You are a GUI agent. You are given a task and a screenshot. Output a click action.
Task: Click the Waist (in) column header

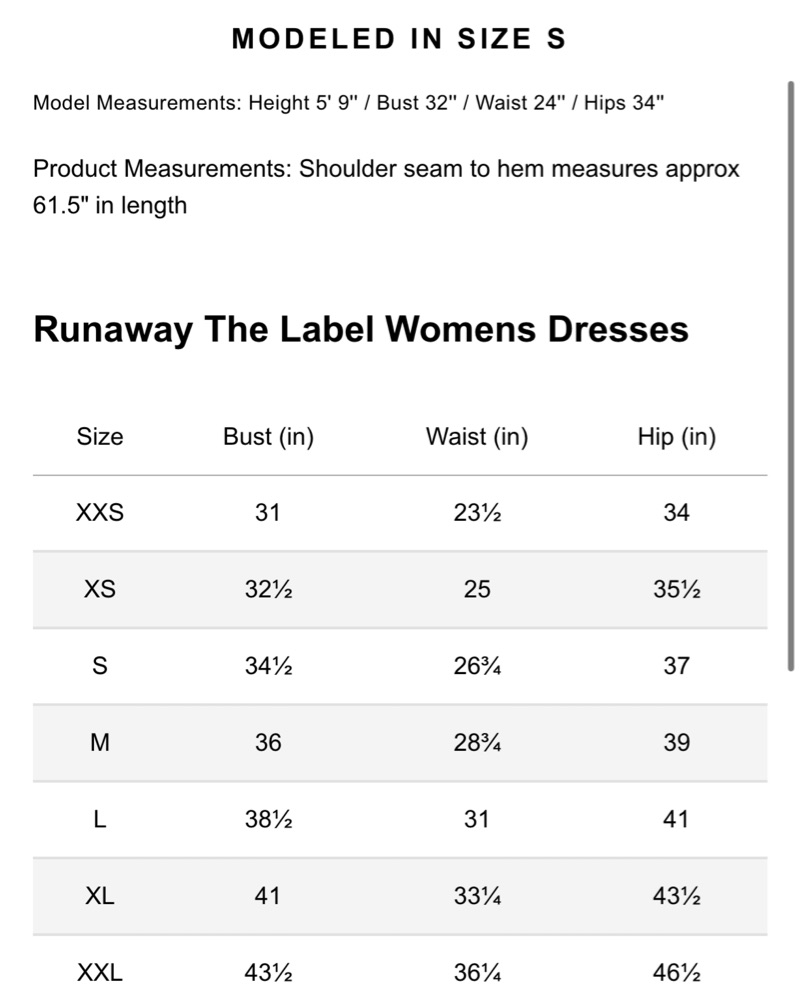pos(477,437)
